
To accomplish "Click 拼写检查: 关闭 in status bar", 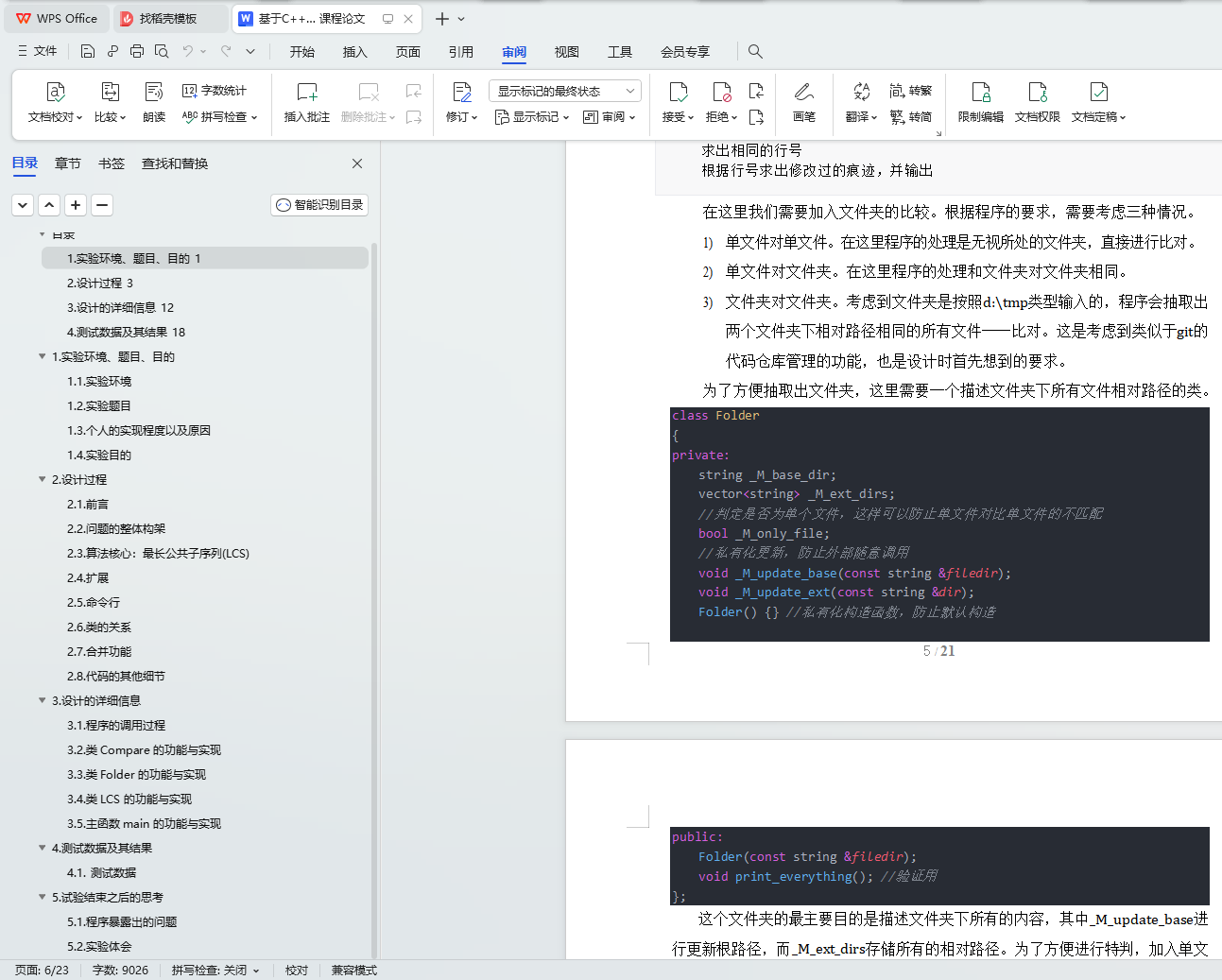I will pyautogui.click(x=215, y=971).
